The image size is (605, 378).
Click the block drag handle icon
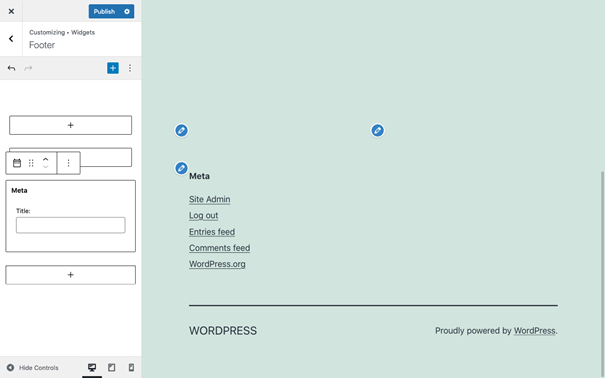tap(31, 163)
